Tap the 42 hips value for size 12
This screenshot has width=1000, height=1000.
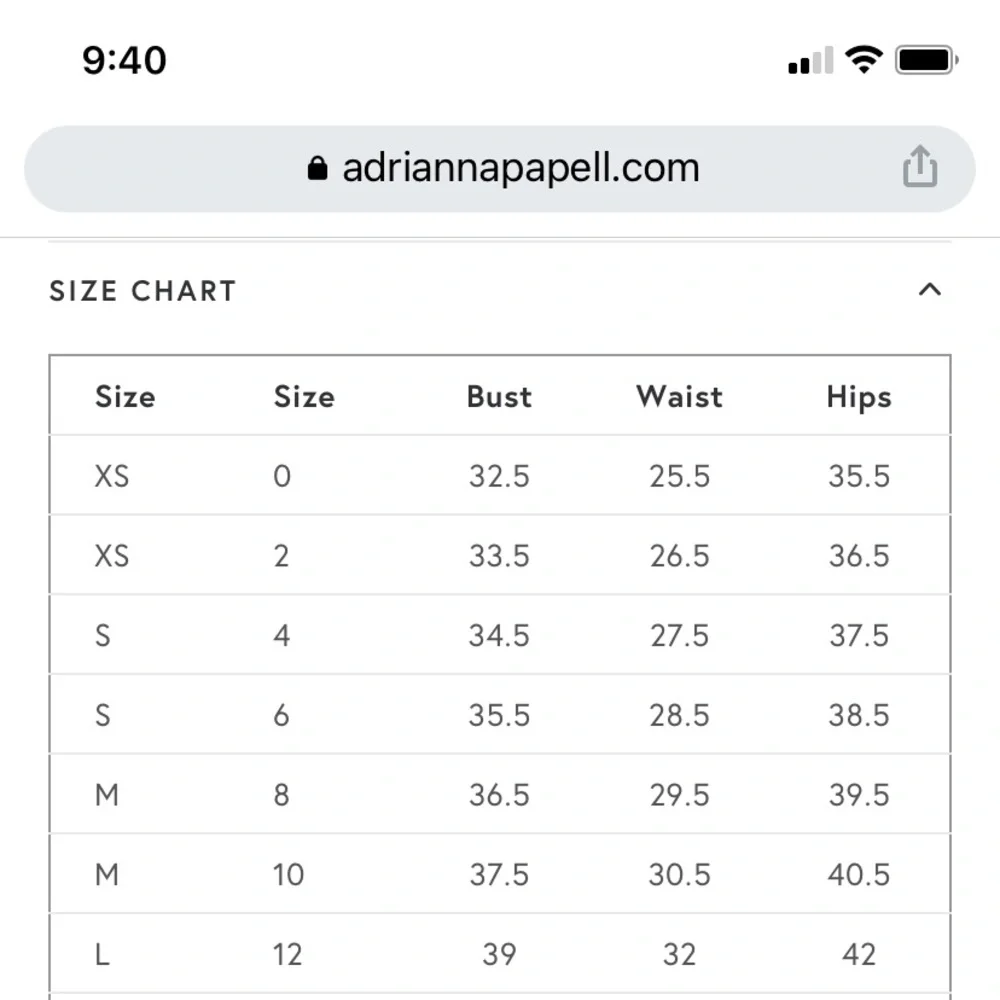pyautogui.click(x=858, y=955)
